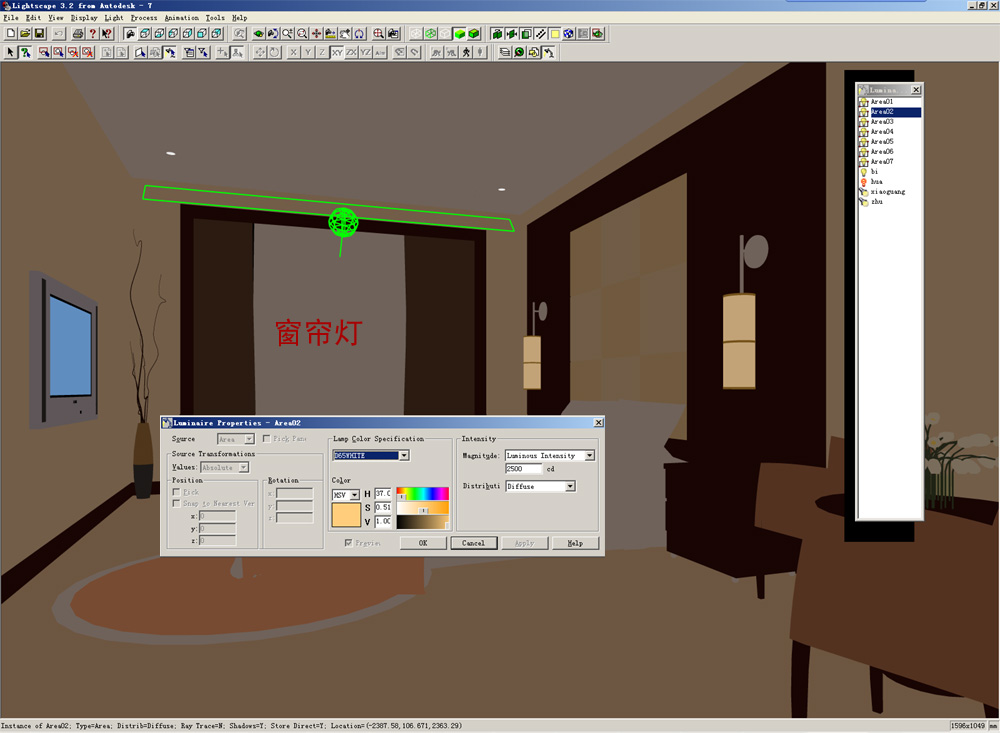Click the rainbow hue slider bar
Screen dimensions: 1000x733
(422, 493)
